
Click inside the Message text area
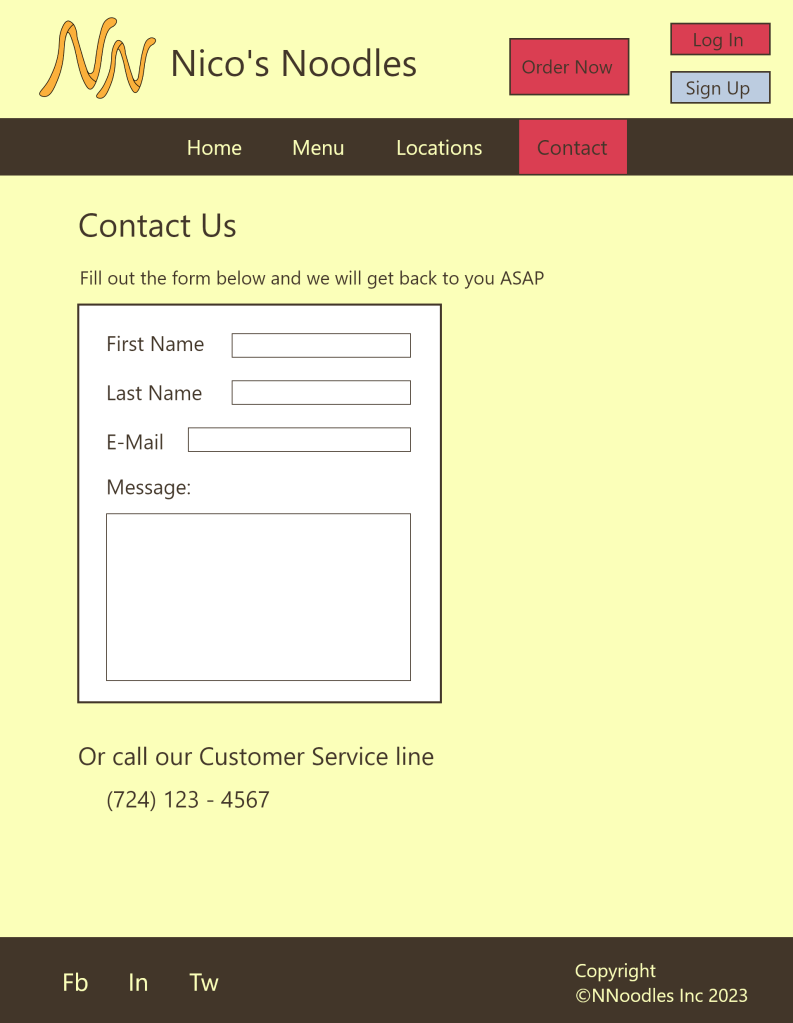pos(258,597)
